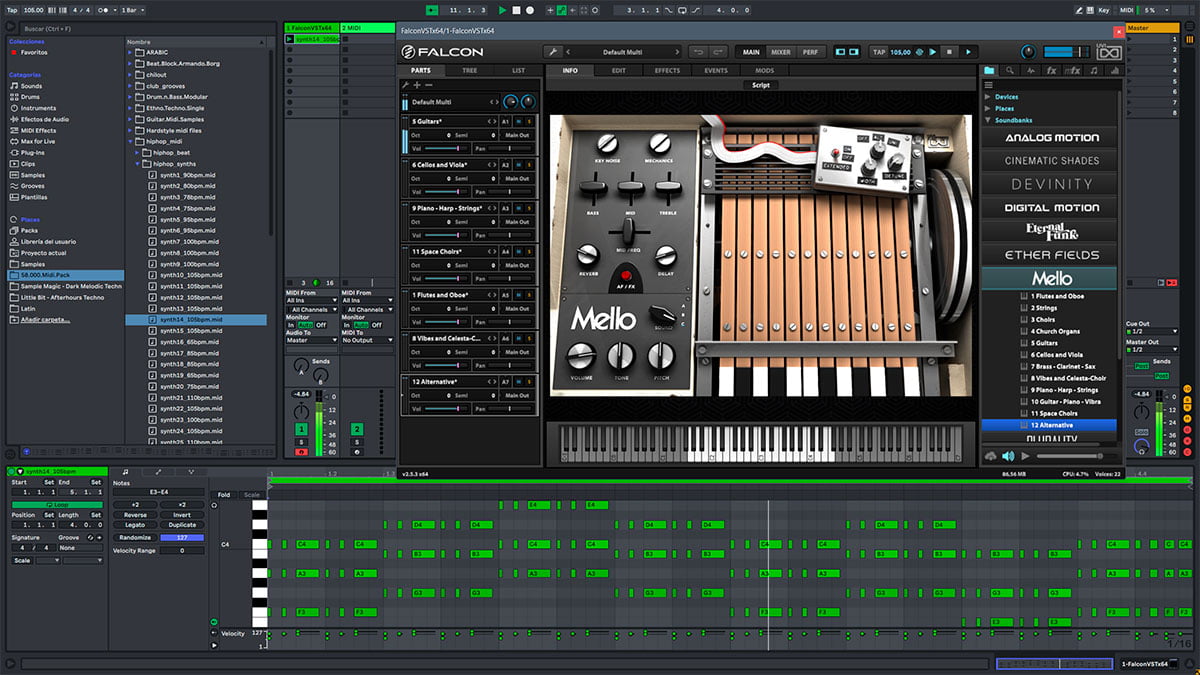Open the EFFECTS tab in Falcon
The height and width of the screenshot is (675, 1200).
(667, 71)
